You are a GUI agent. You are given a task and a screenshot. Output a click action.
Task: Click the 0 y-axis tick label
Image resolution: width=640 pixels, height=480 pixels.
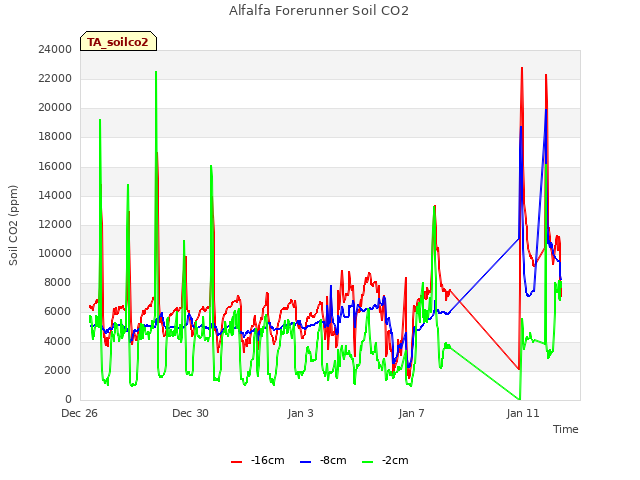(x=68, y=400)
